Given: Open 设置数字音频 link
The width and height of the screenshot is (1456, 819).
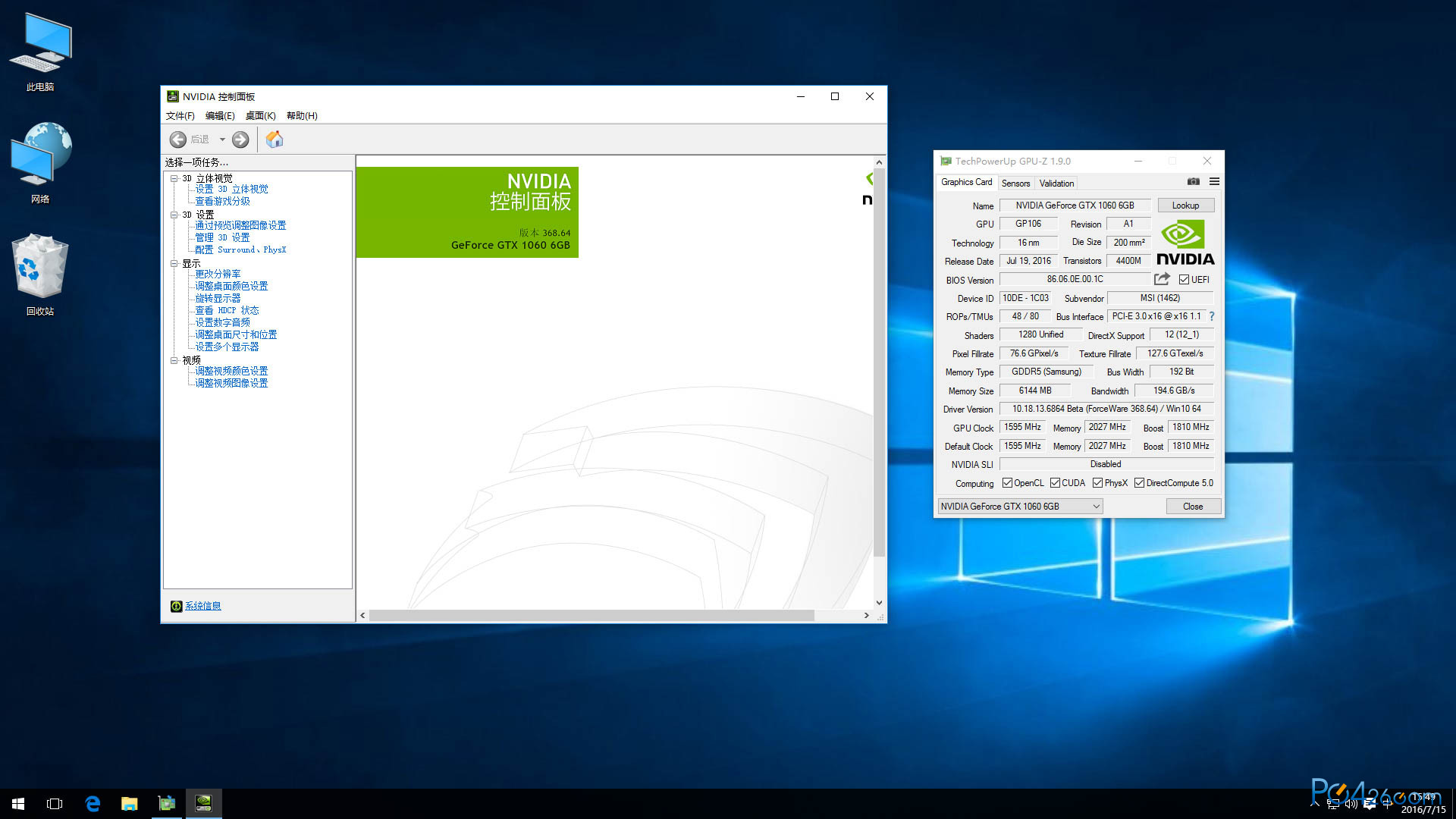Looking at the screenshot, I should point(222,322).
